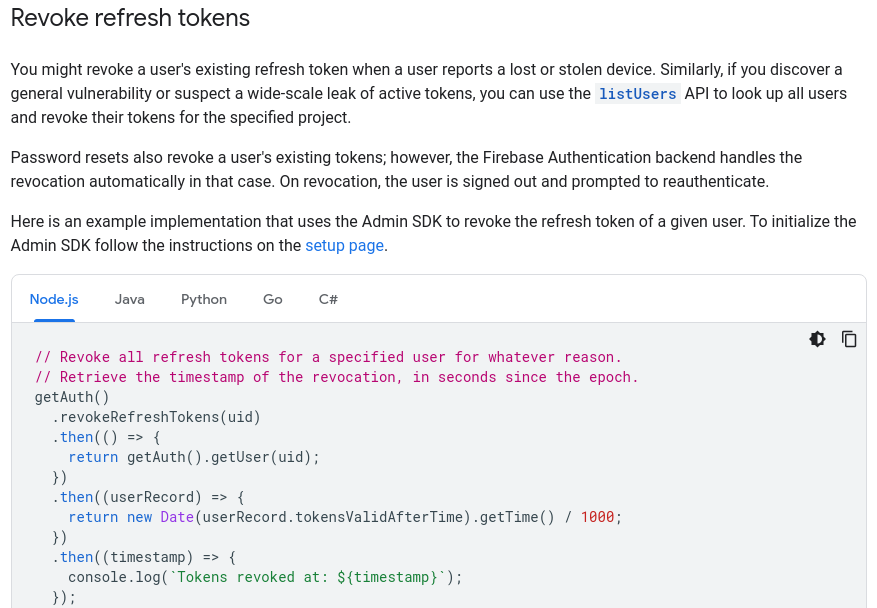
Task: Click the 1000 number literal in code
Action: 597,517
